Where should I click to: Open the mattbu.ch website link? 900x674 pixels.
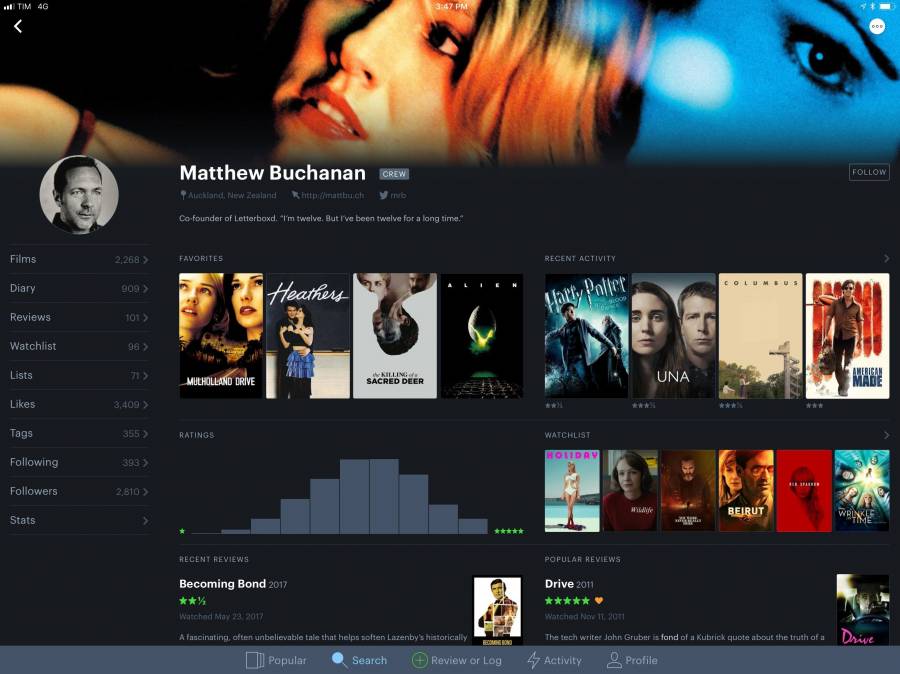(x=332, y=196)
